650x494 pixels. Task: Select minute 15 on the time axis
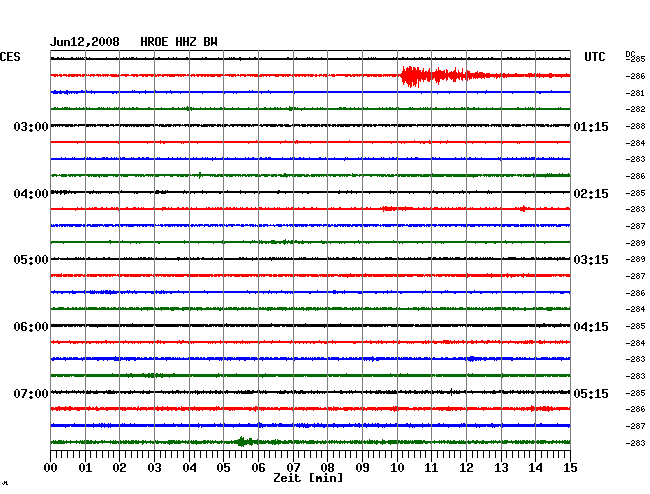(570, 467)
